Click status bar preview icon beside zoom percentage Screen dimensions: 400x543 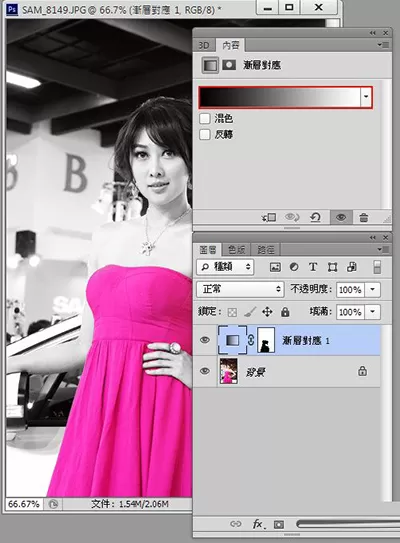tap(53, 504)
